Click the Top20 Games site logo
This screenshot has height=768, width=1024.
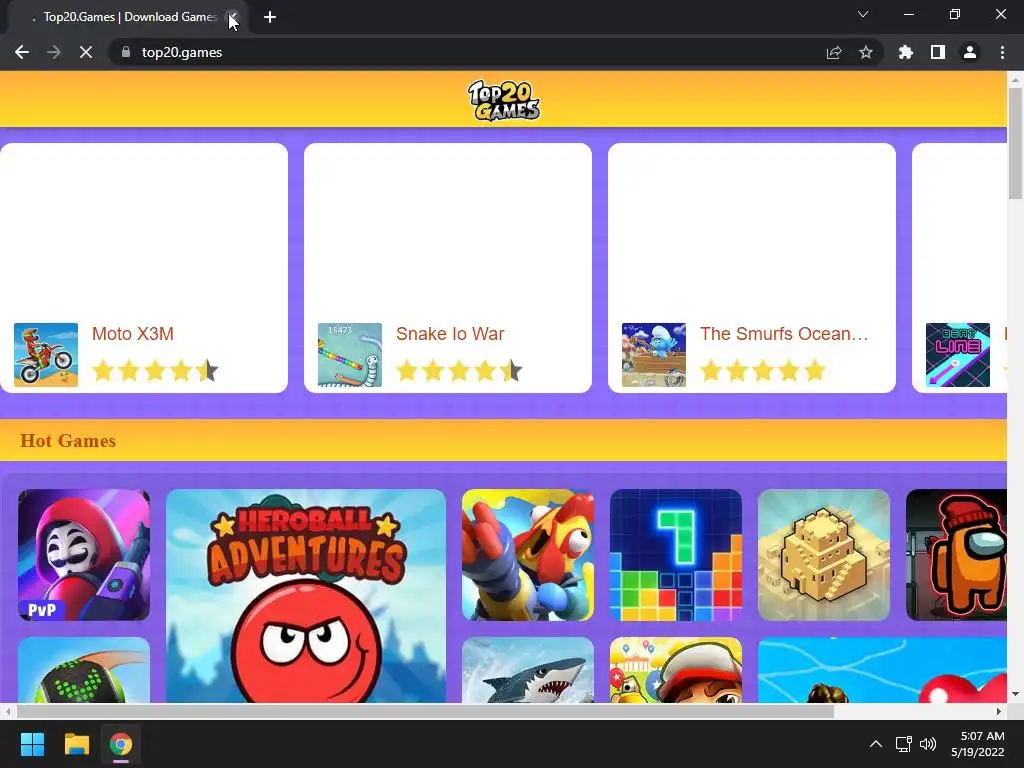click(504, 100)
